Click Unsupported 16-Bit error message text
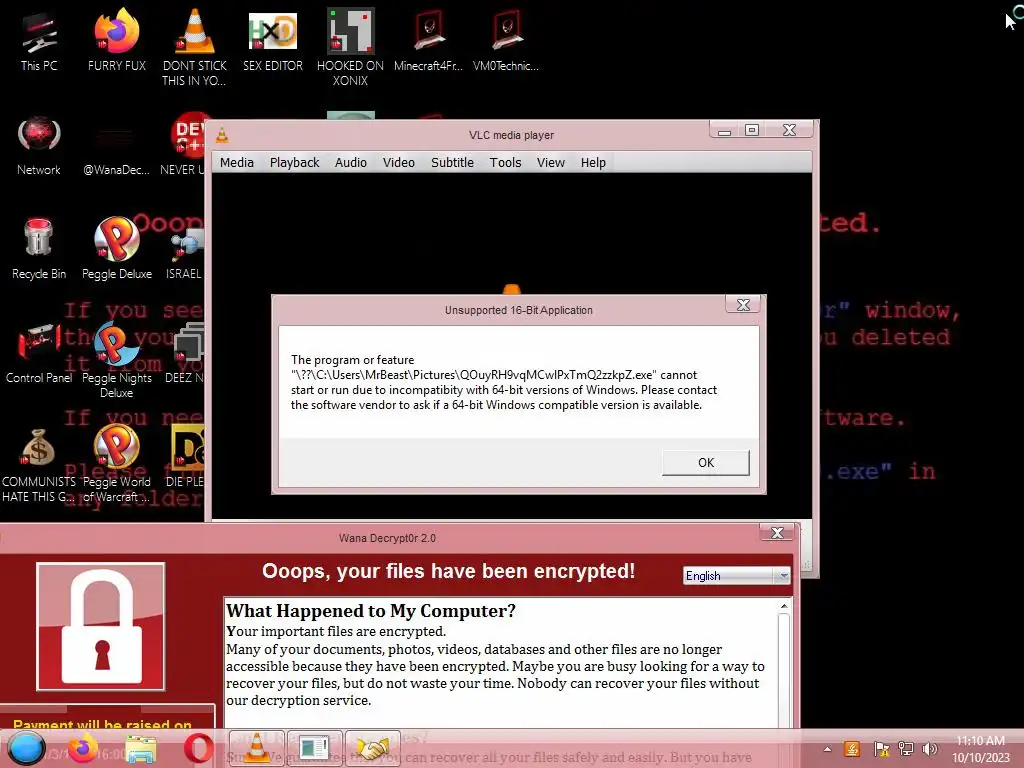Image resolution: width=1024 pixels, height=768 pixels. pos(504,382)
